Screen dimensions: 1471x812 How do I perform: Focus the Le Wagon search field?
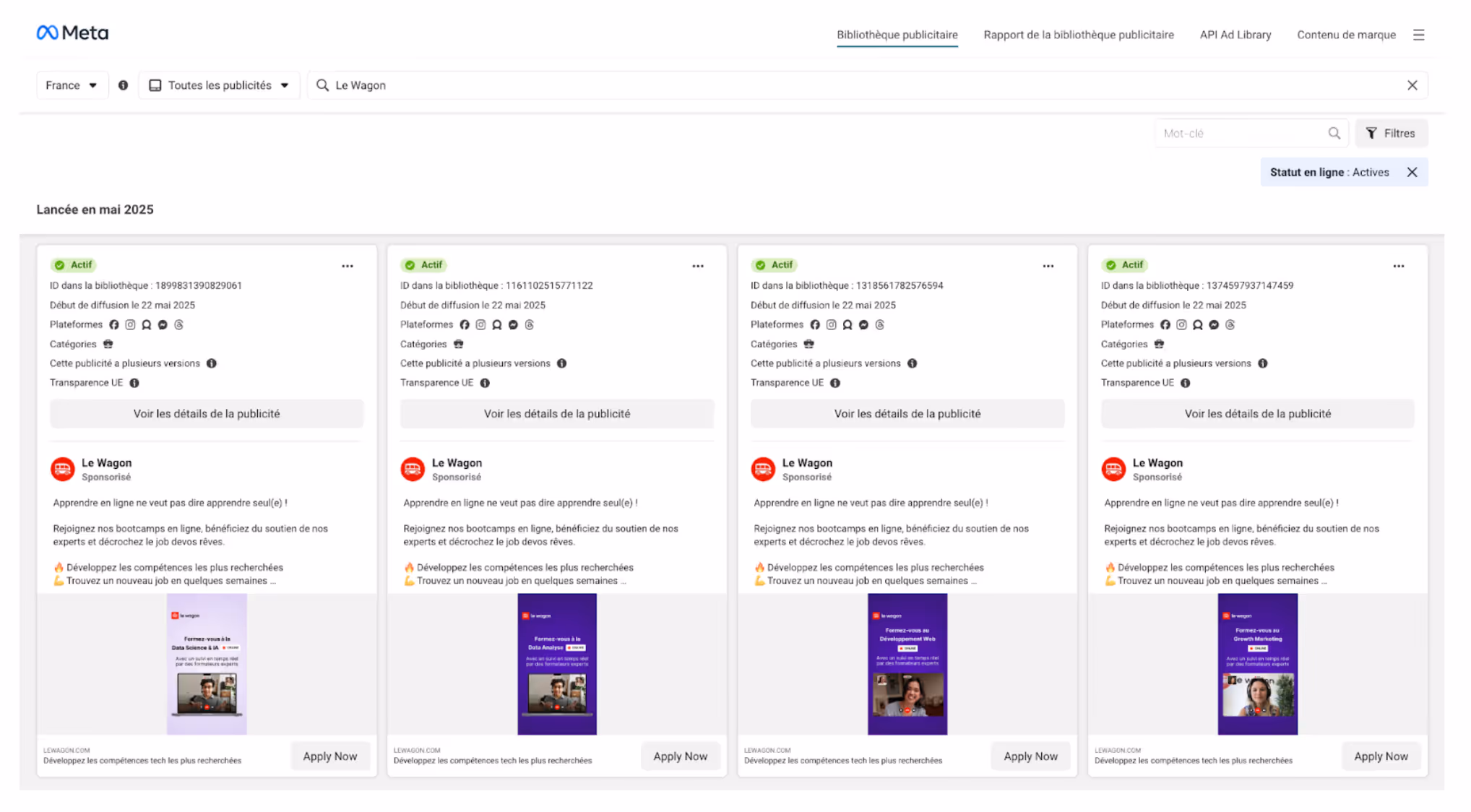[x=867, y=85]
